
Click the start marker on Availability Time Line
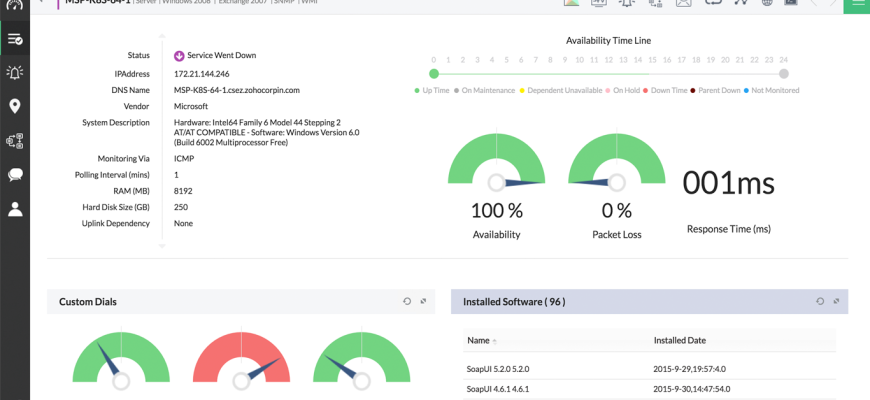click(x=434, y=74)
